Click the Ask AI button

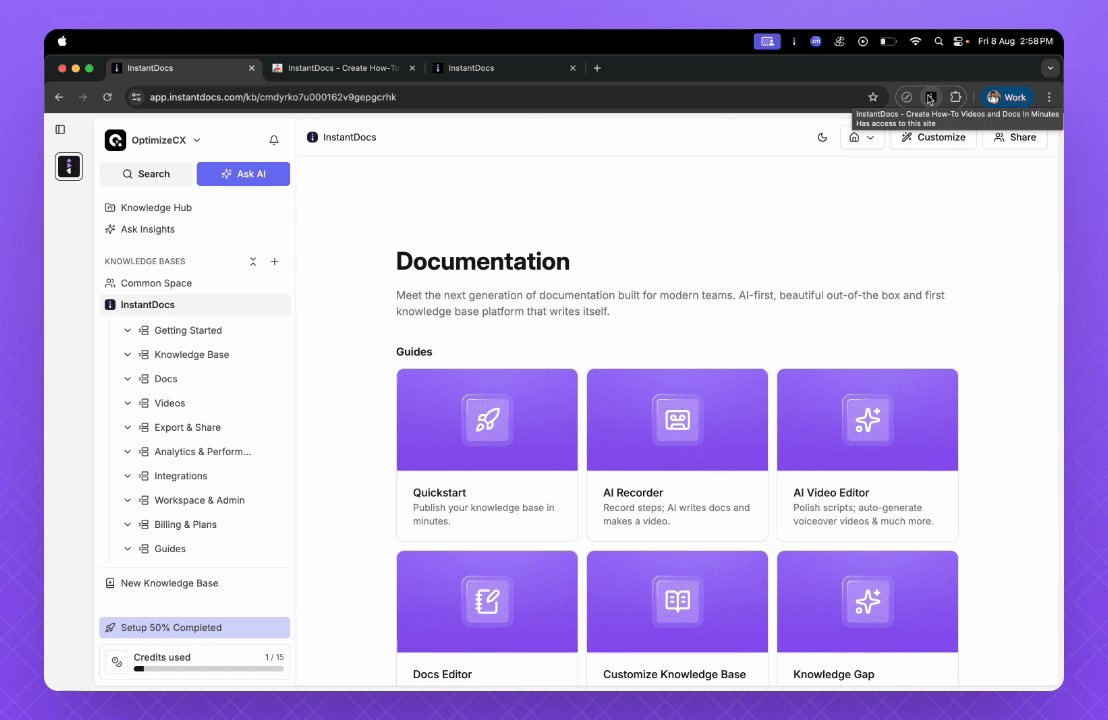tap(243, 174)
